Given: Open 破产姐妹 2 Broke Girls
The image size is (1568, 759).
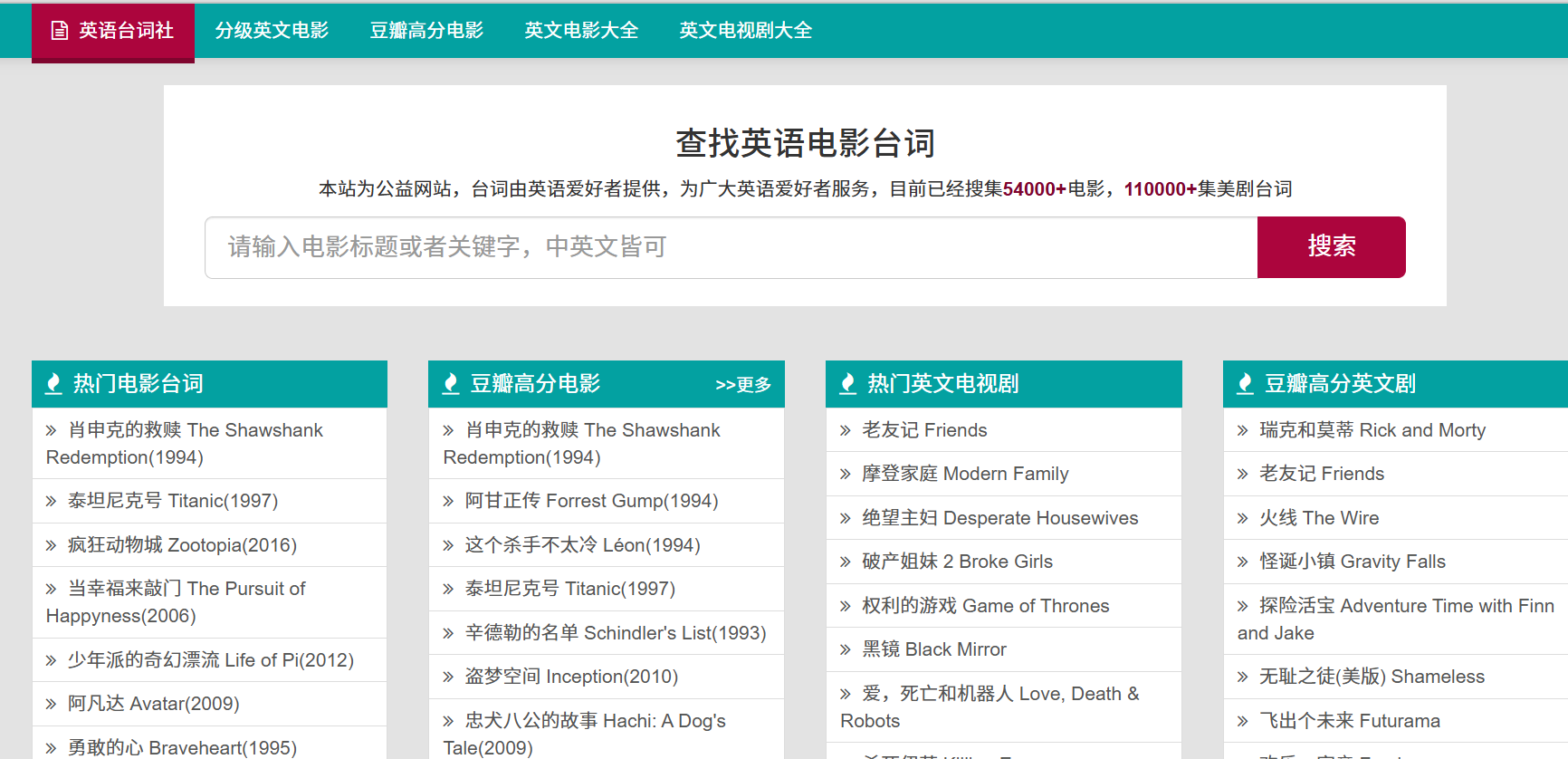Looking at the screenshot, I should click(958, 562).
